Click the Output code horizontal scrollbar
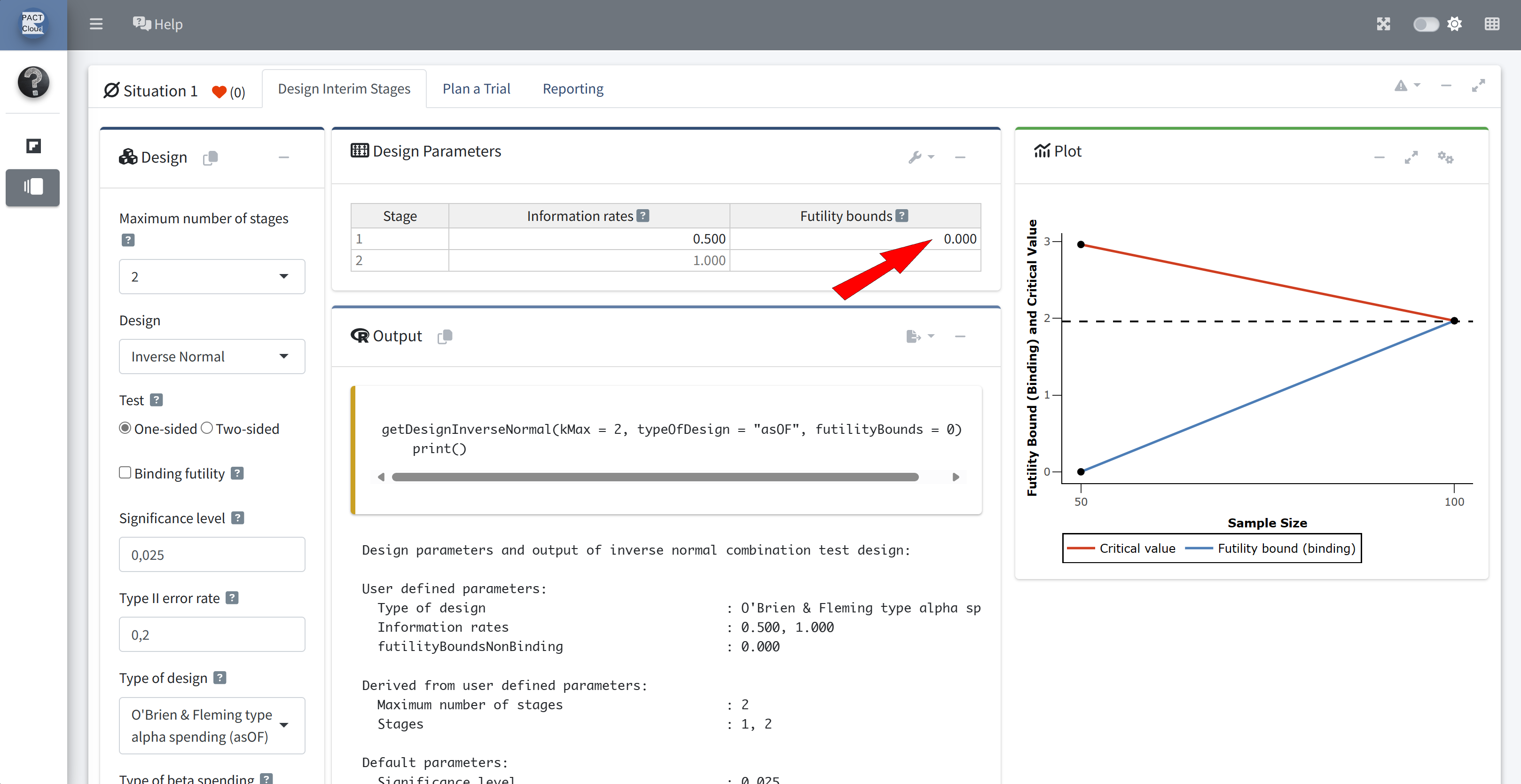This screenshot has width=1521, height=784. (x=655, y=477)
